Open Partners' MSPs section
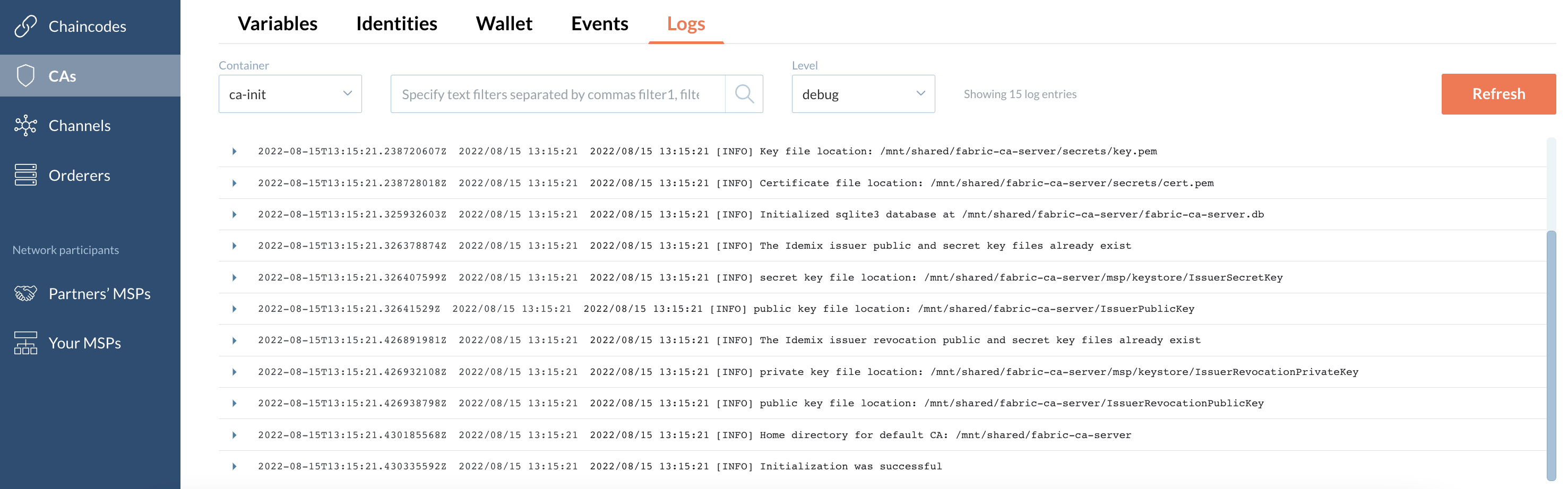Image resolution: width=1568 pixels, height=489 pixels. click(x=99, y=294)
